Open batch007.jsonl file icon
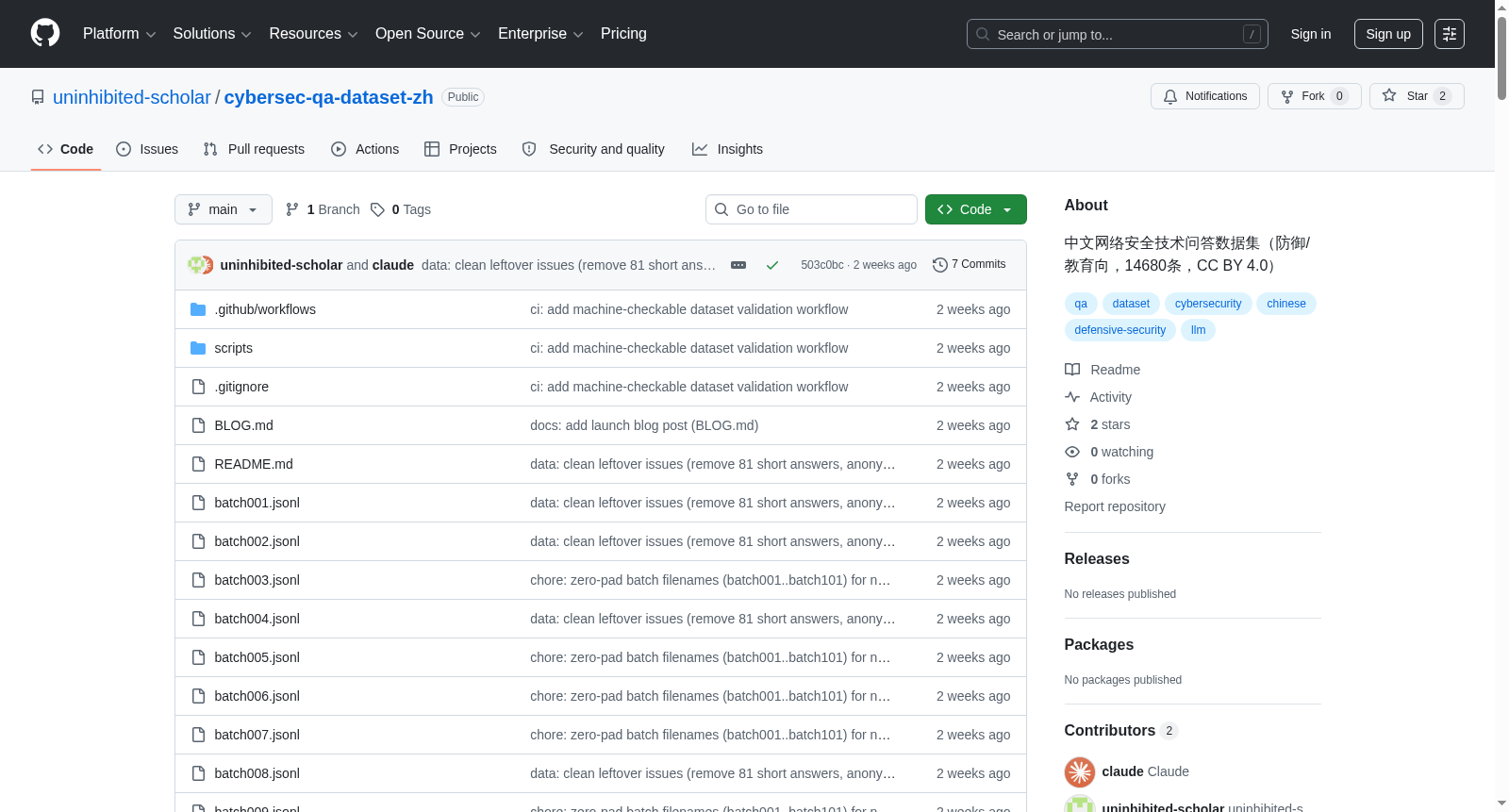This screenshot has height=812, width=1509. point(198,735)
